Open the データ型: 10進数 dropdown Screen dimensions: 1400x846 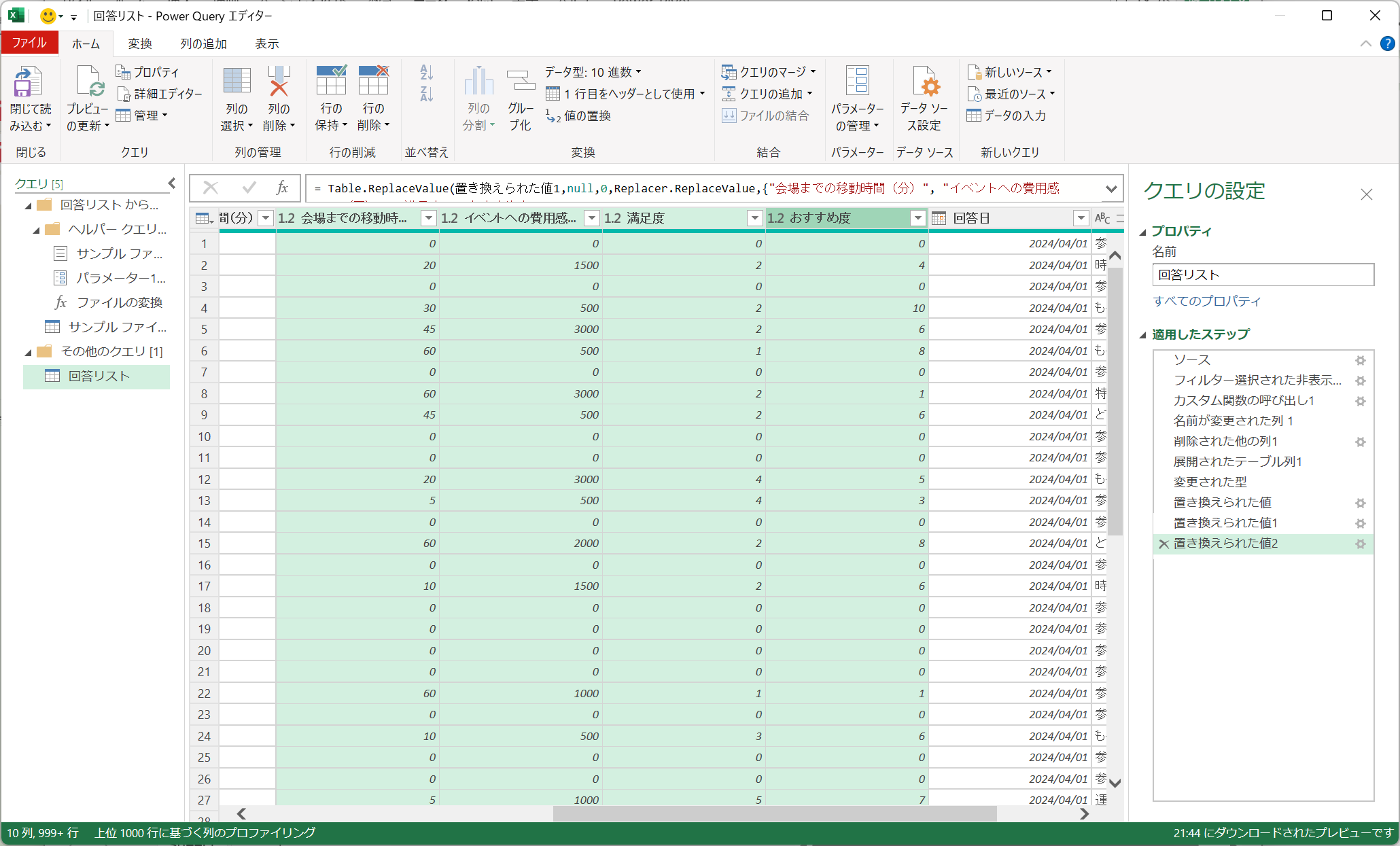(x=593, y=72)
